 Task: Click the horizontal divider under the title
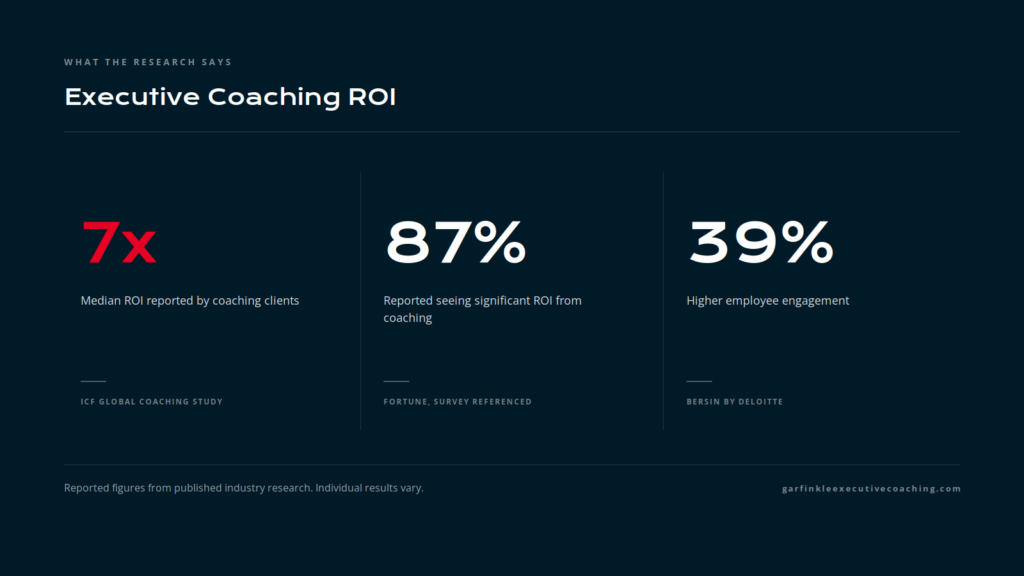(512, 132)
